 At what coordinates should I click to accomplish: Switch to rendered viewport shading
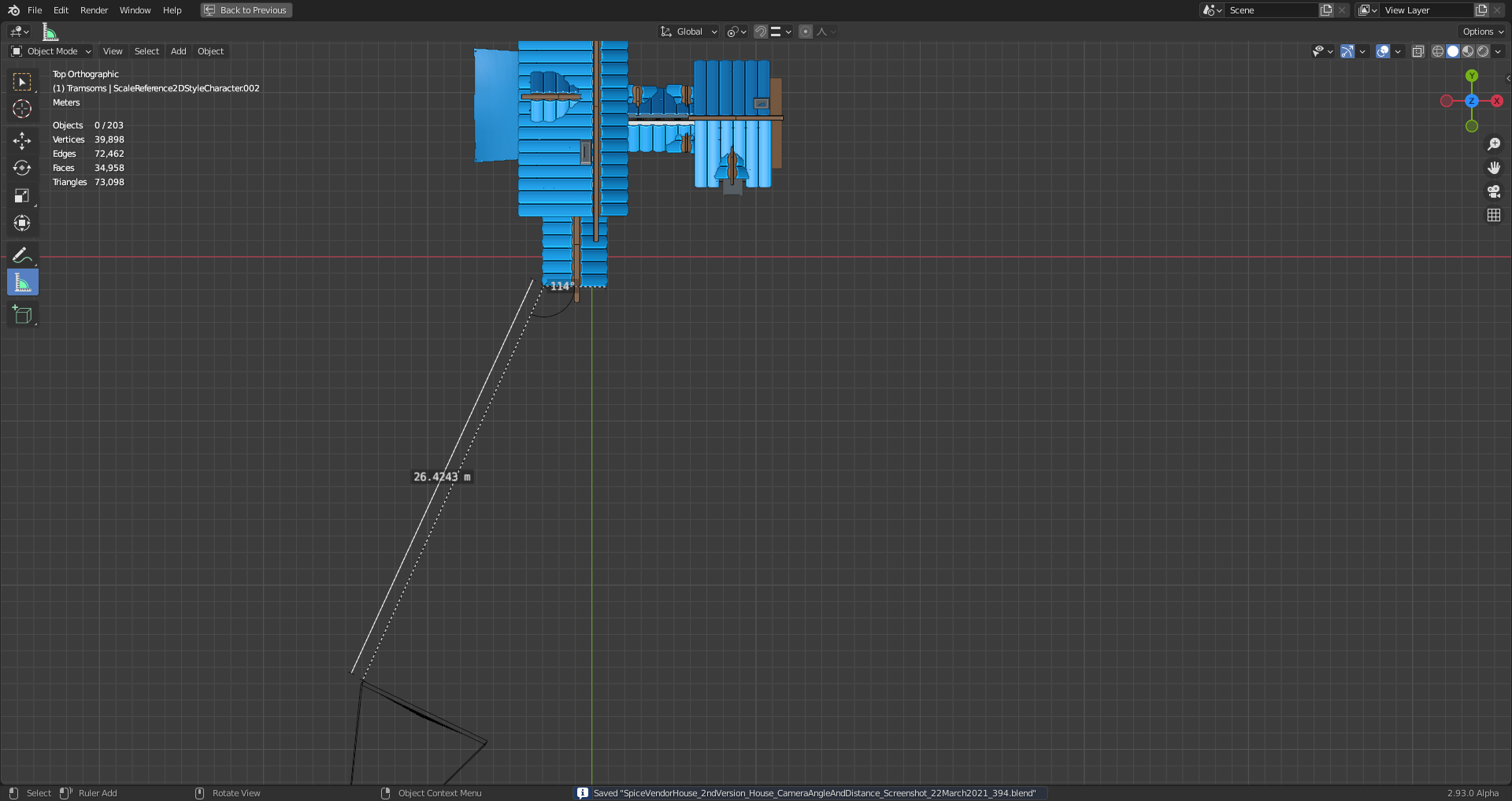(1483, 51)
